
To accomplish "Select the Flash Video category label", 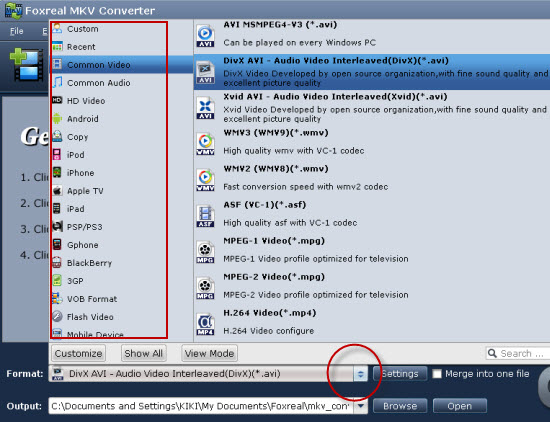I will 90,317.
